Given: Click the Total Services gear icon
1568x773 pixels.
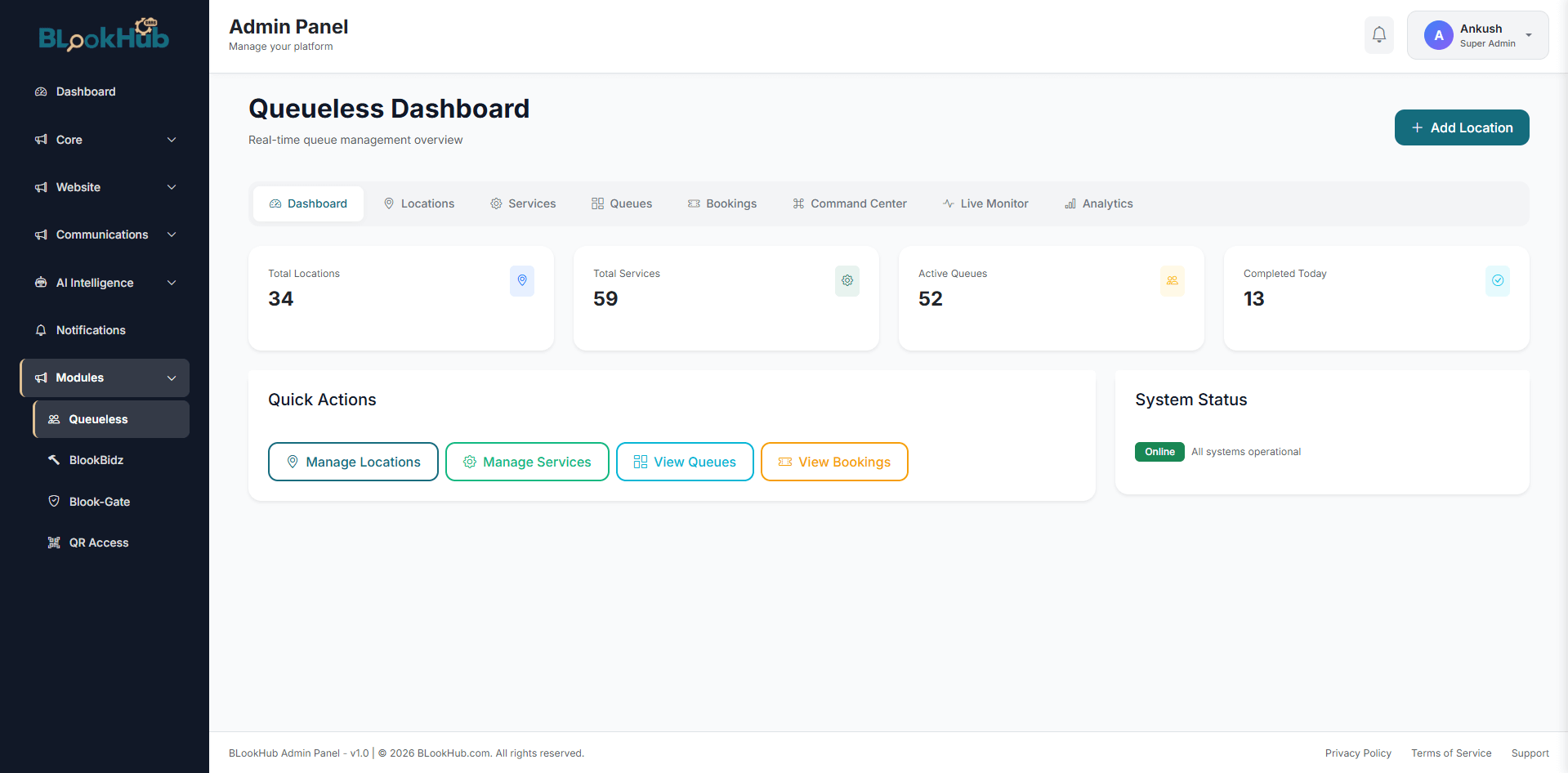Looking at the screenshot, I should [847, 280].
